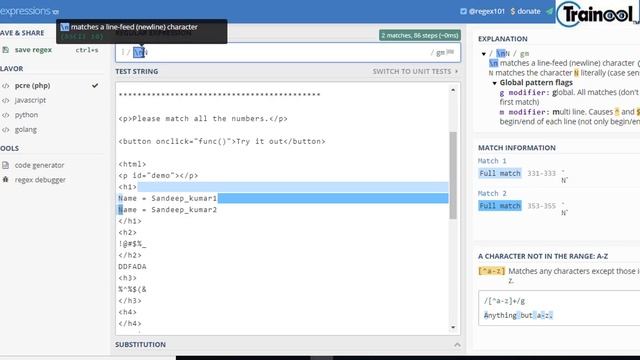Click the test string scrollbar thumb

pyautogui.click(x=453, y=176)
